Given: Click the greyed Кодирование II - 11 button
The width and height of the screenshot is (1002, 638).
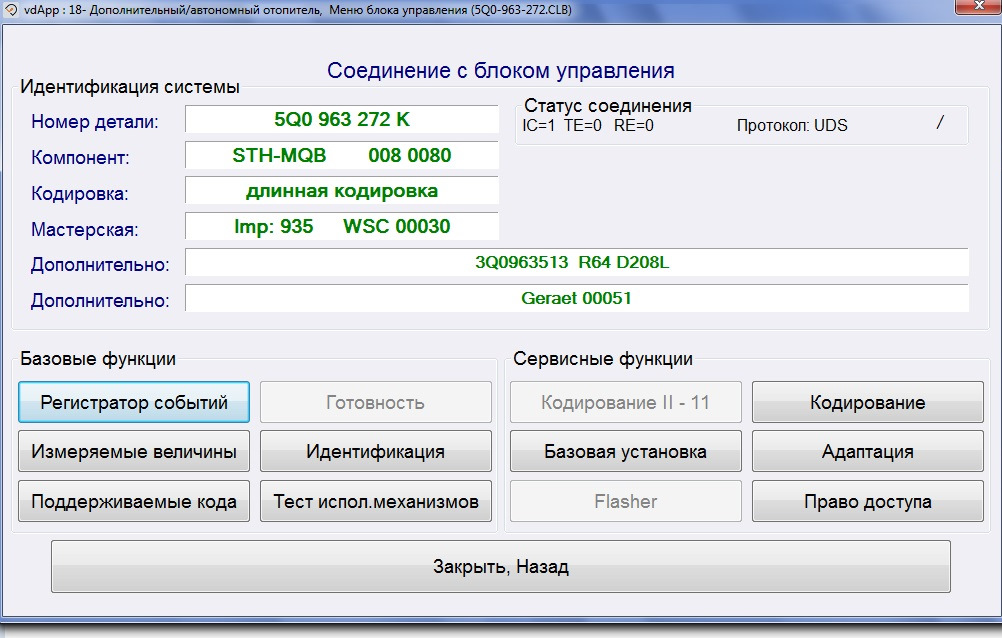Looking at the screenshot, I should tap(626, 402).
